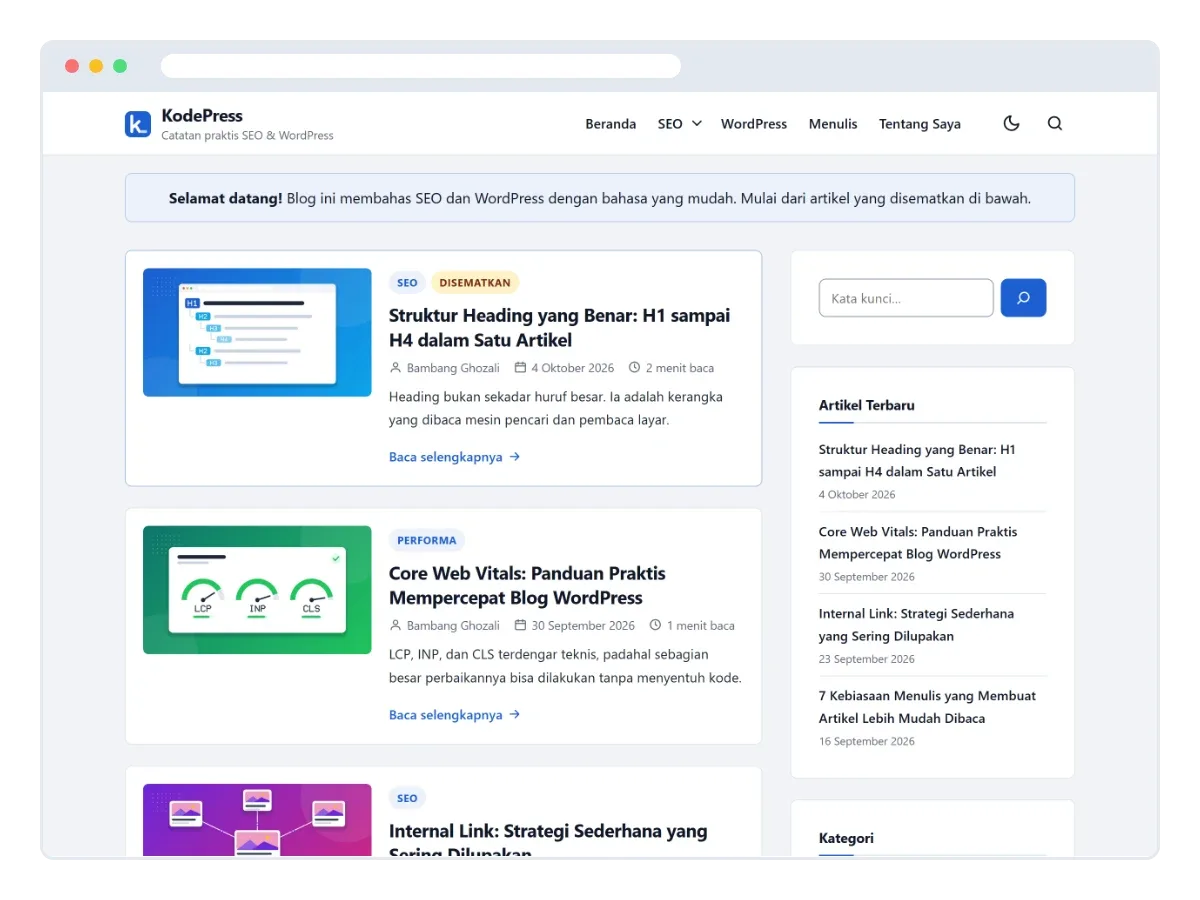Open the Struktur Heading article title in main list
The height and width of the screenshot is (900, 1200).
tap(559, 328)
